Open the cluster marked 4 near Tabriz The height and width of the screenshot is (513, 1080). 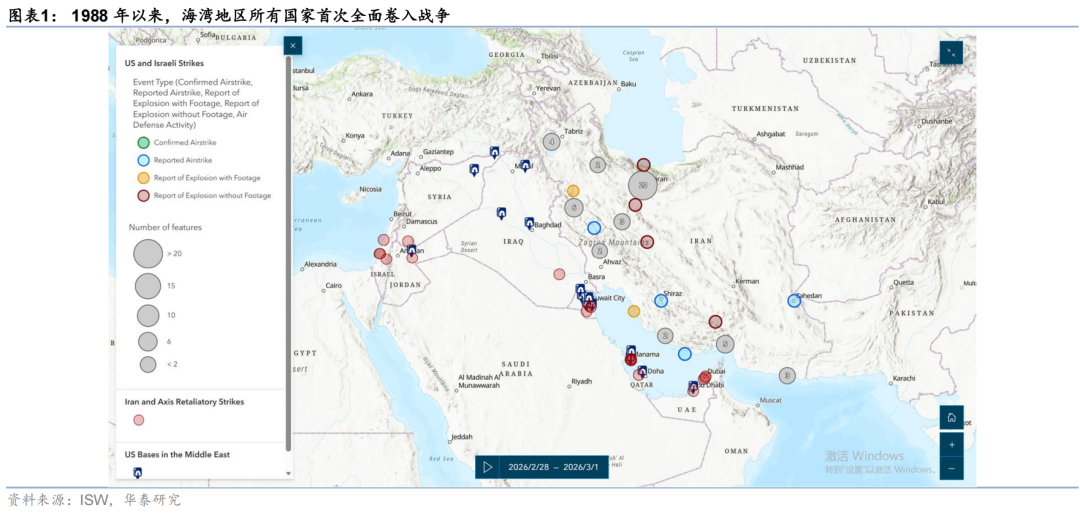551,141
